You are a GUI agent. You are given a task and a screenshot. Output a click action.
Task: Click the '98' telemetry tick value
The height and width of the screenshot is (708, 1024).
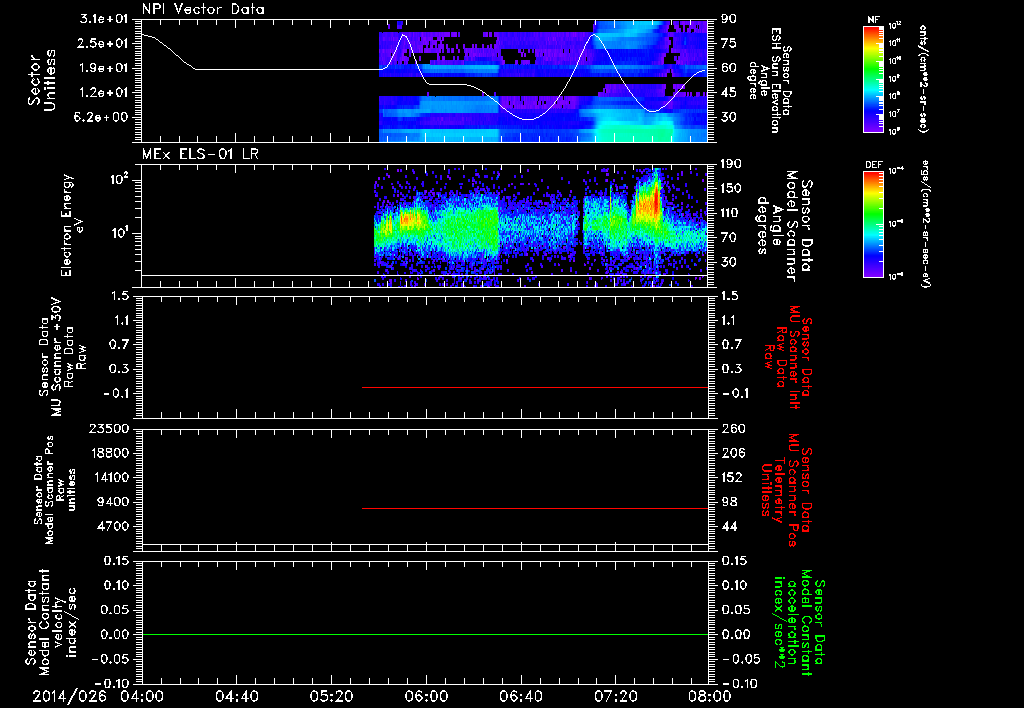click(728, 502)
